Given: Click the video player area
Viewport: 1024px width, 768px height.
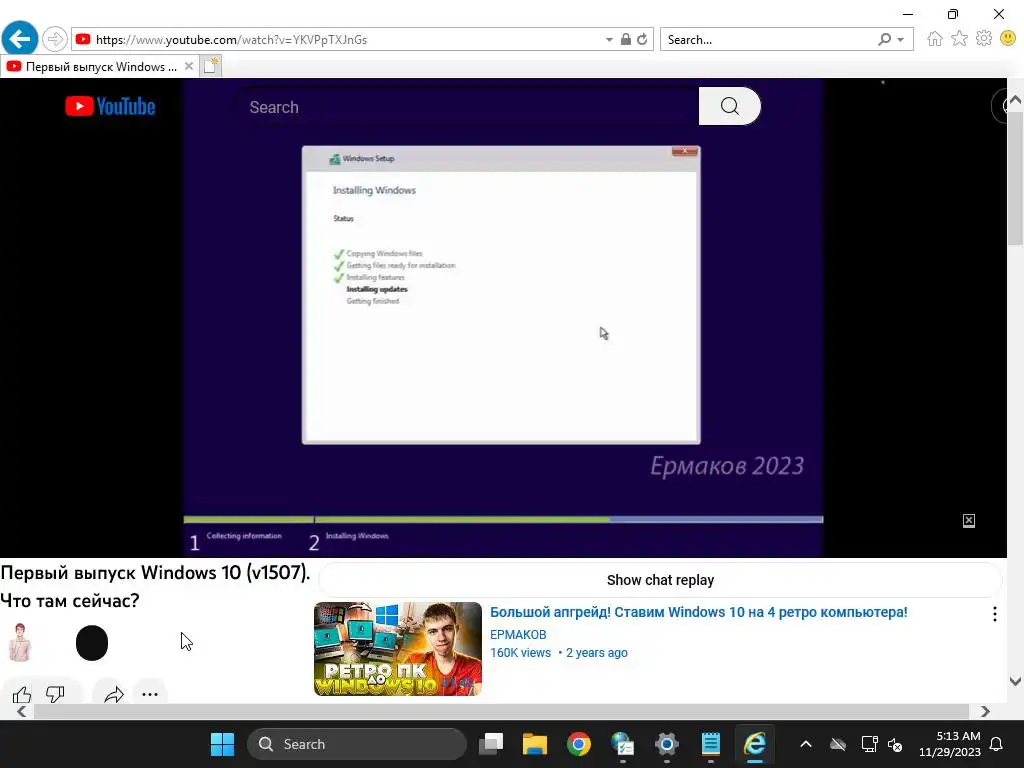Looking at the screenshot, I should point(503,320).
